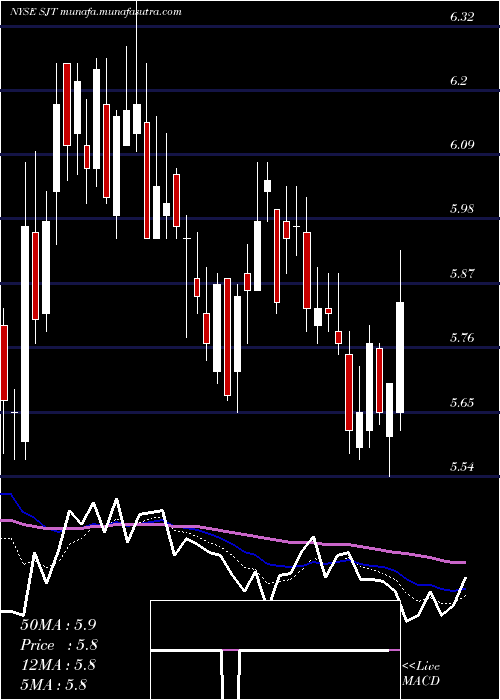Select the 5.87 price axis label
This screenshot has height=700, width=500.
(x=462, y=274)
